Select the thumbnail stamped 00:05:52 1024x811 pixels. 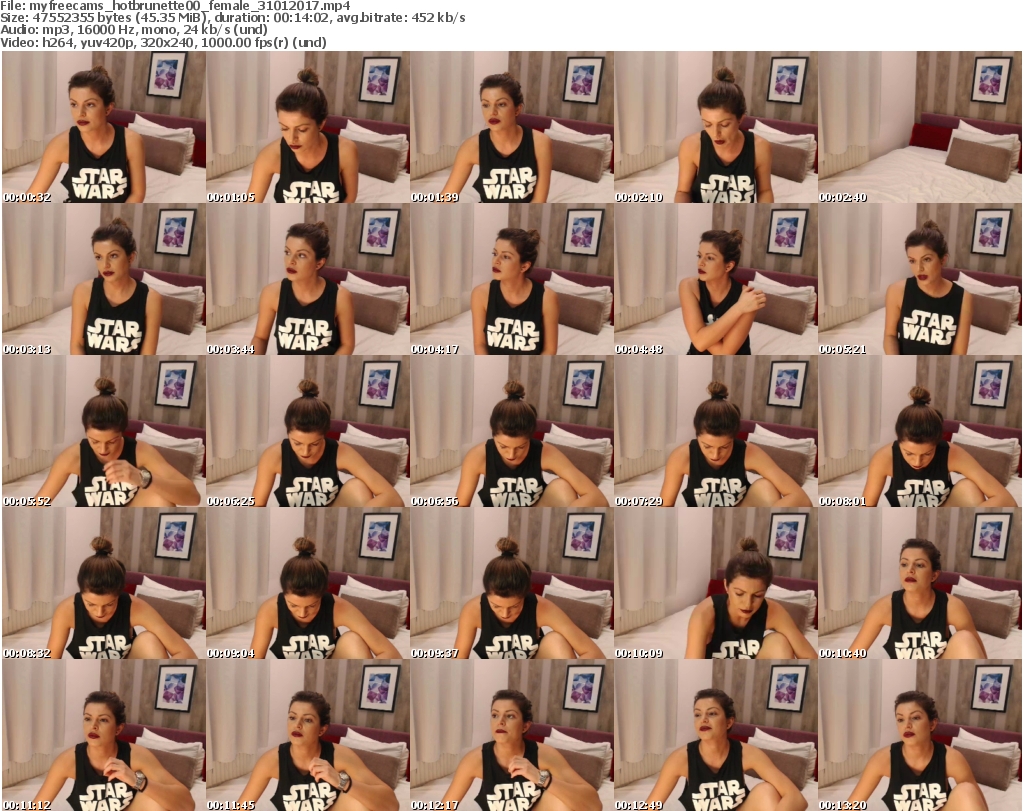(104, 431)
